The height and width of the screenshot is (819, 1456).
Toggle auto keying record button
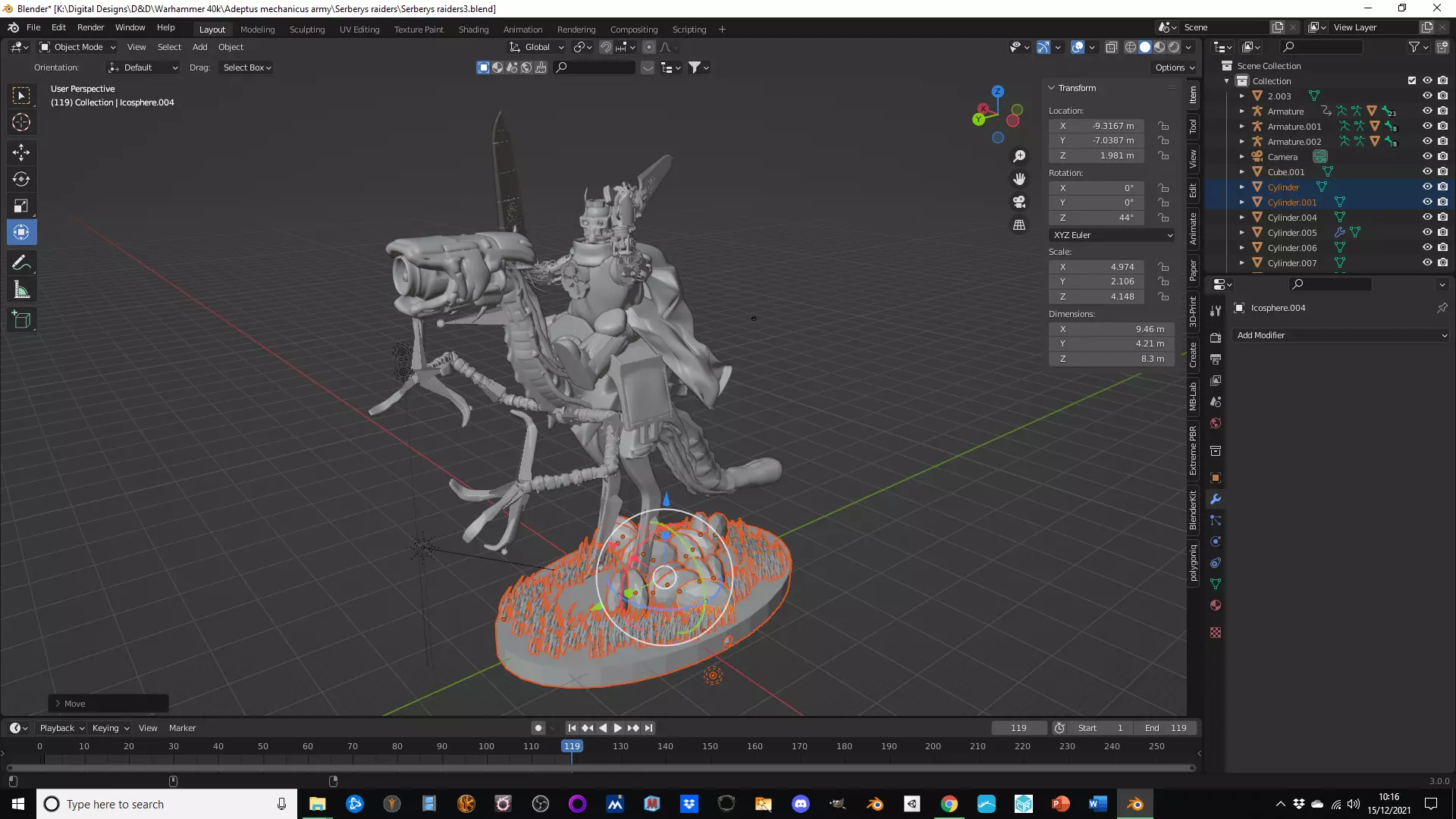coord(538,728)
